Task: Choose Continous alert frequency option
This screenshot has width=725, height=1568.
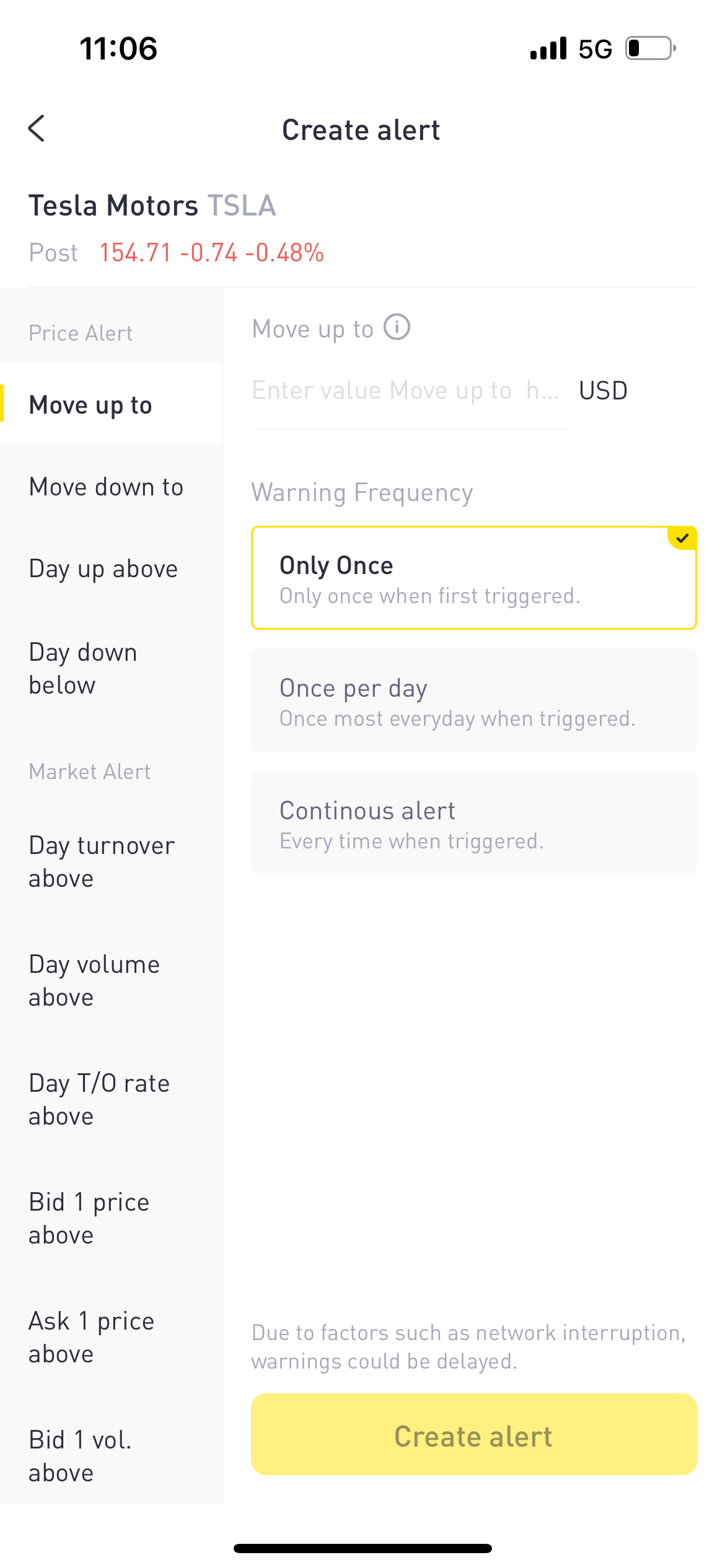Action: tap(473, 824)
